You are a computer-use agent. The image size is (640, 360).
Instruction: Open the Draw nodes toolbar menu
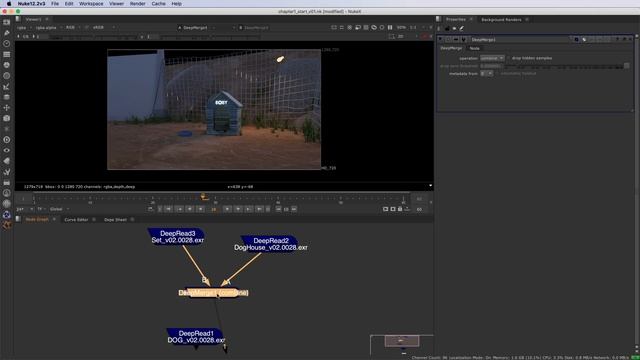(7, 33)
